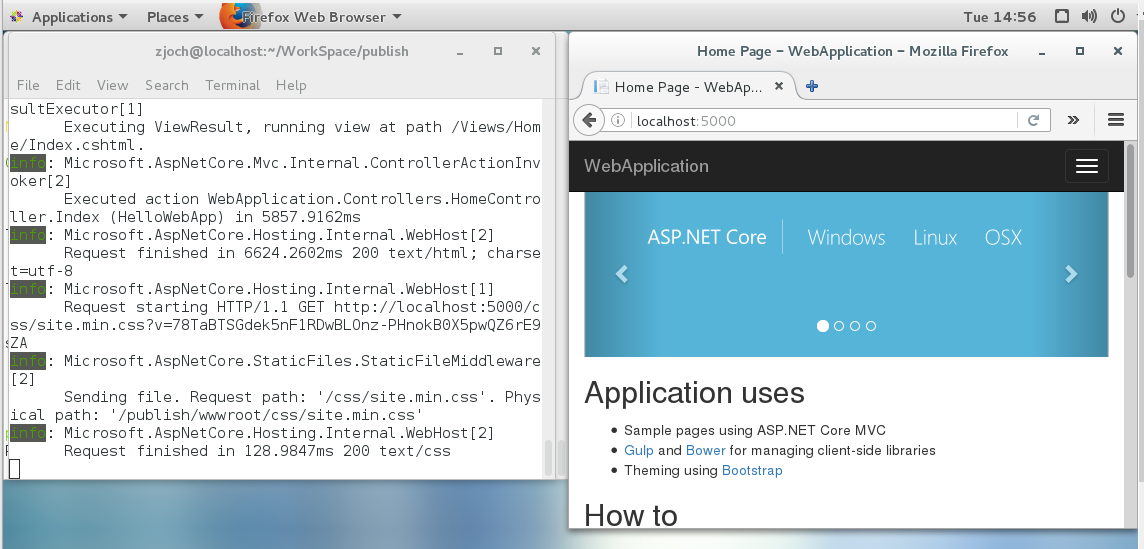Select first carousel indicator dot

(x=823, y=326)
